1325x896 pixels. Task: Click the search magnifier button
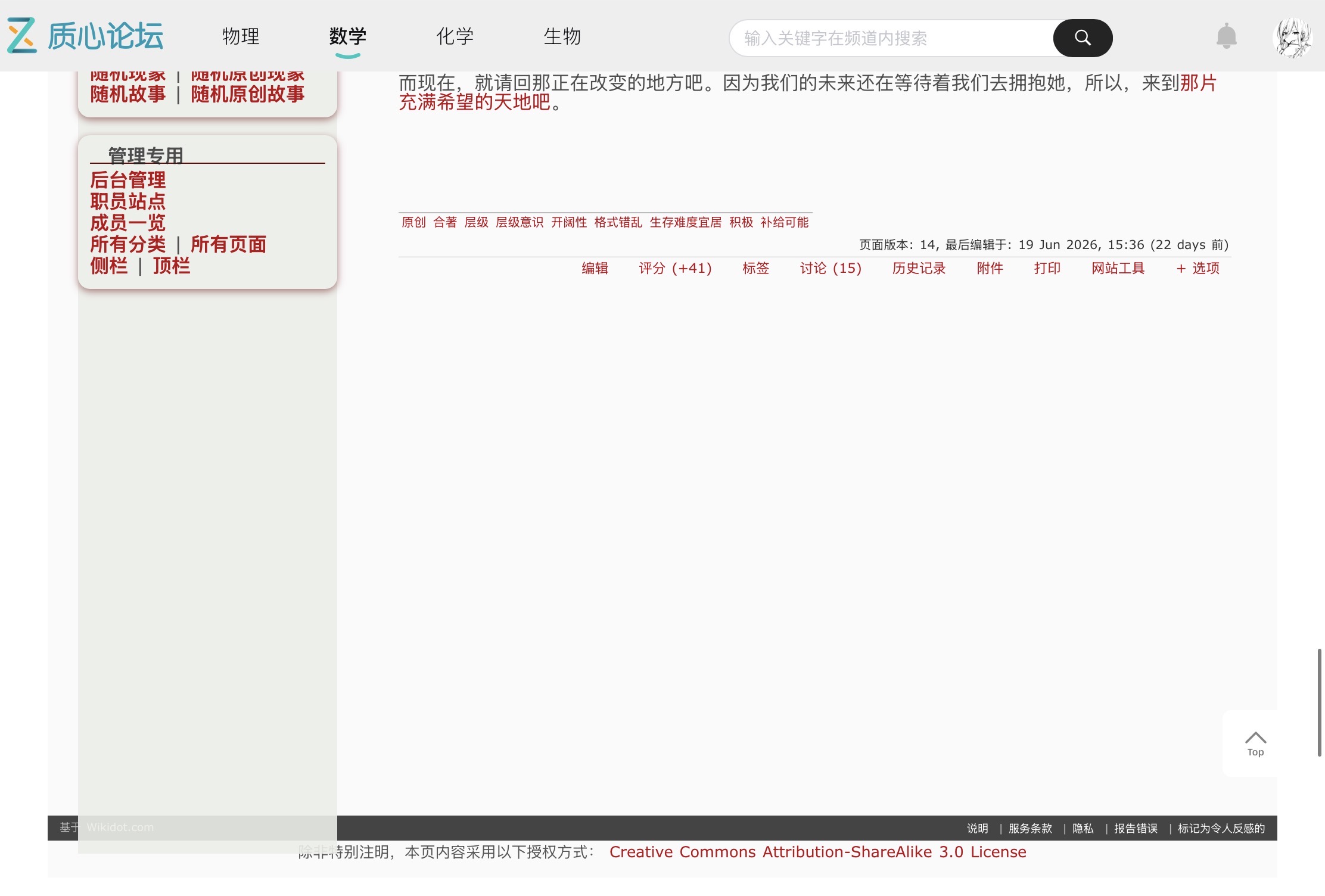(x=1083, y=38)
